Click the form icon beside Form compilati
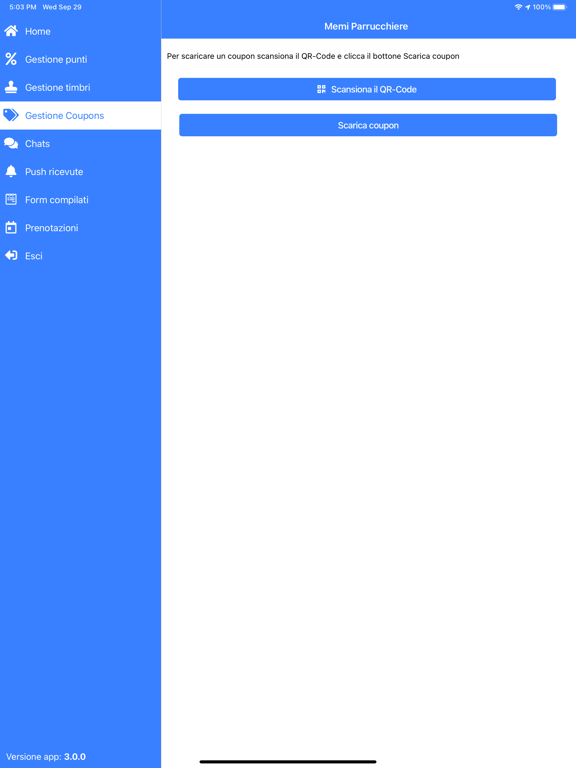Image resolution: width=576 pixels, height=768 pixels. tap(11, 199)
